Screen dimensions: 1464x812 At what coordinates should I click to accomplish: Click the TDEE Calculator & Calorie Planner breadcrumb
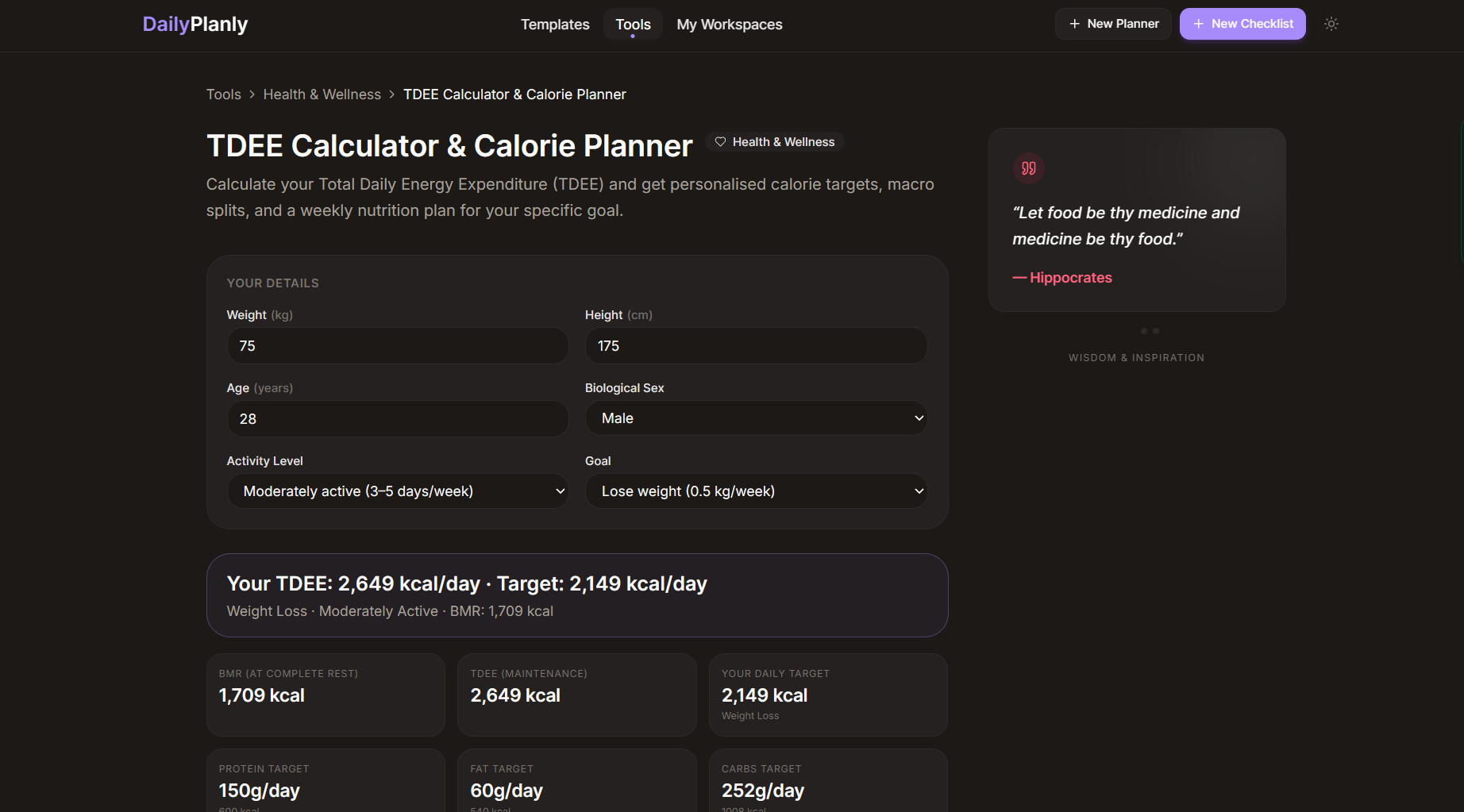[x=514, y=94]
